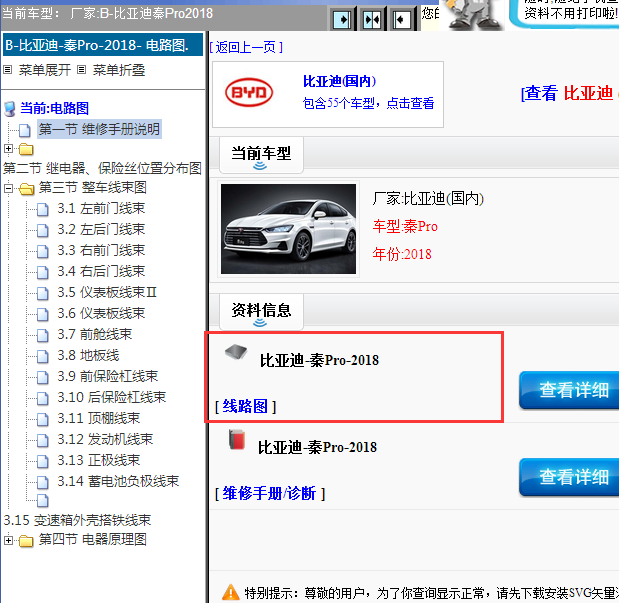This screenshot has height=603, width=619.
Task: Click the page icon beside 3.14 蓄电池负极线束
Action: 43,482
